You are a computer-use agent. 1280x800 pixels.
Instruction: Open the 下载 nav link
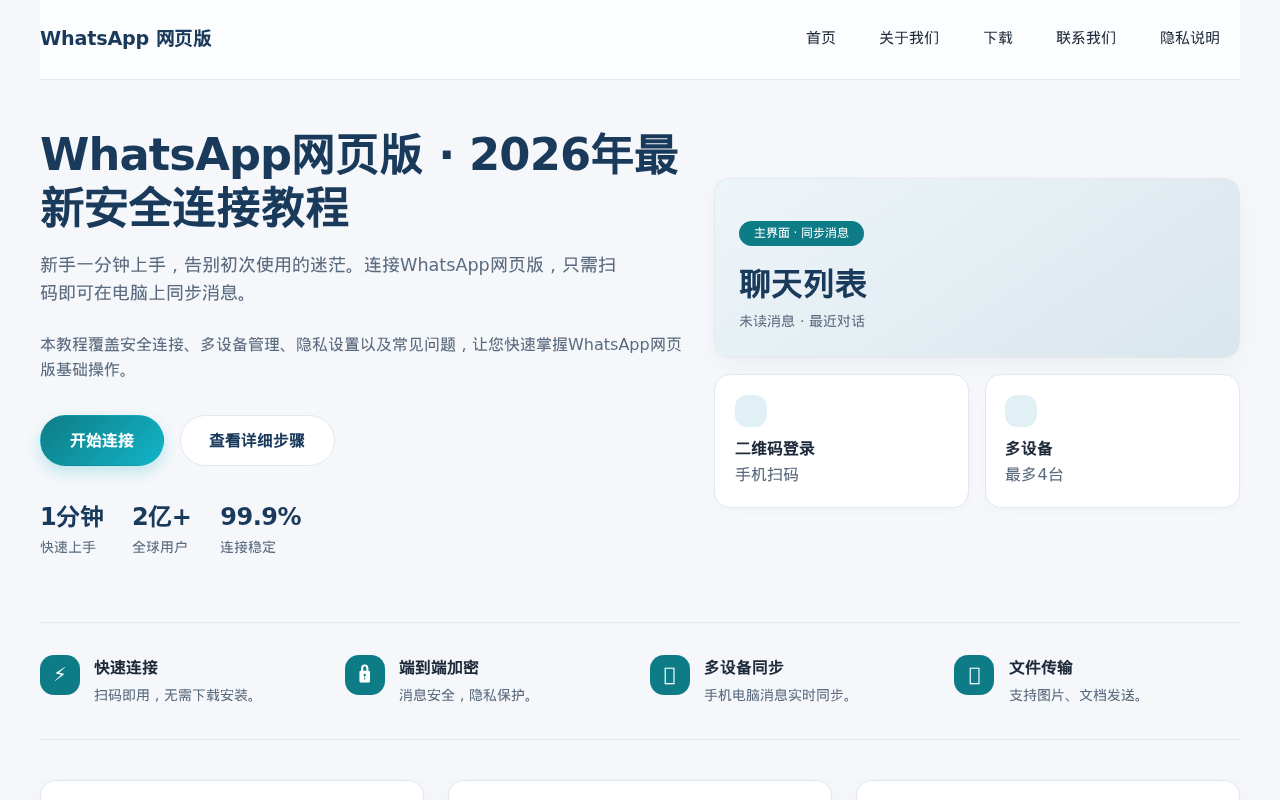coord(998,38)
